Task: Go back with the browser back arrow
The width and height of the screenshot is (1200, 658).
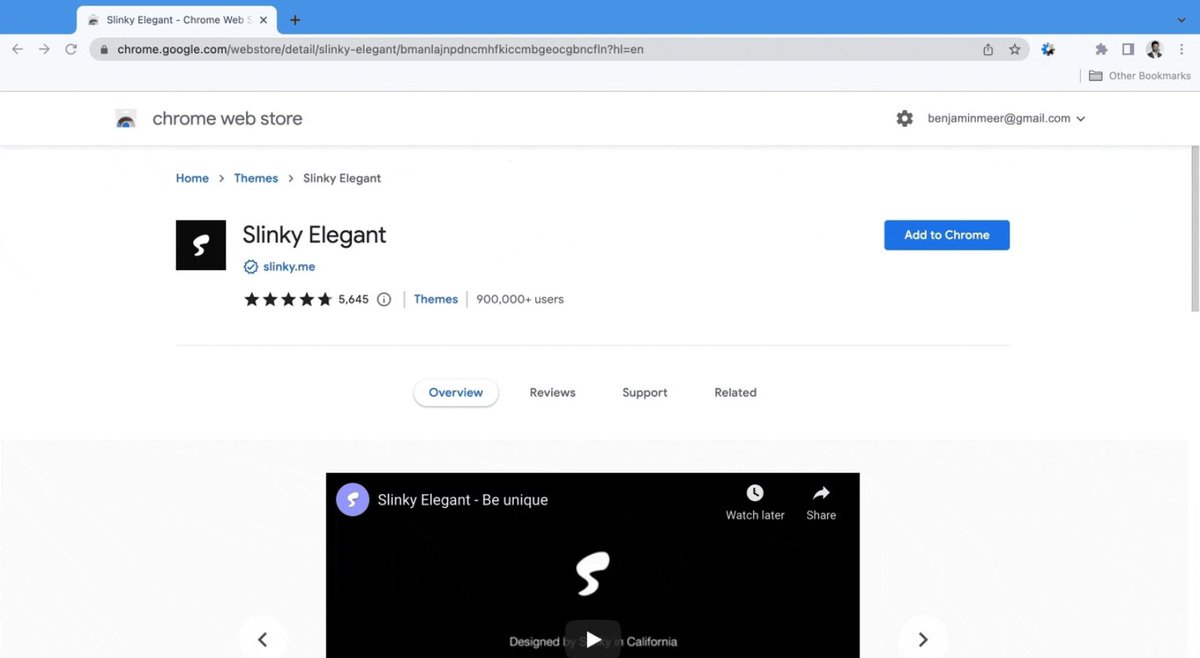Action: click(x=17, y=49)
